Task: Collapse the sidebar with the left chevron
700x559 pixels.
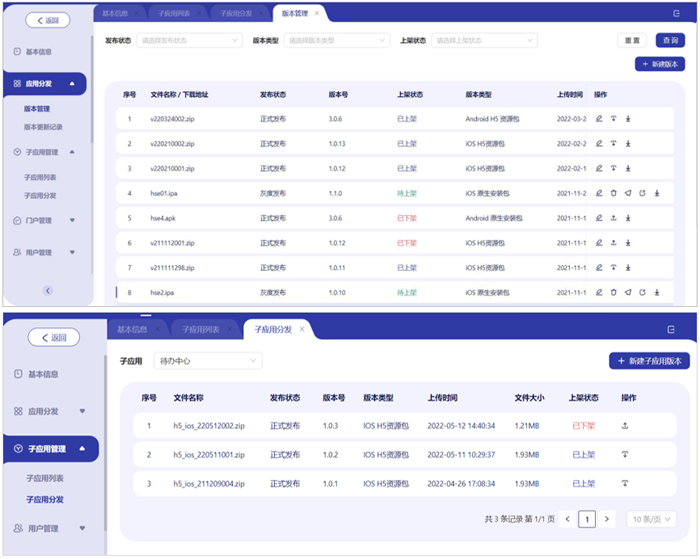Action: click(x=47, y=290)
